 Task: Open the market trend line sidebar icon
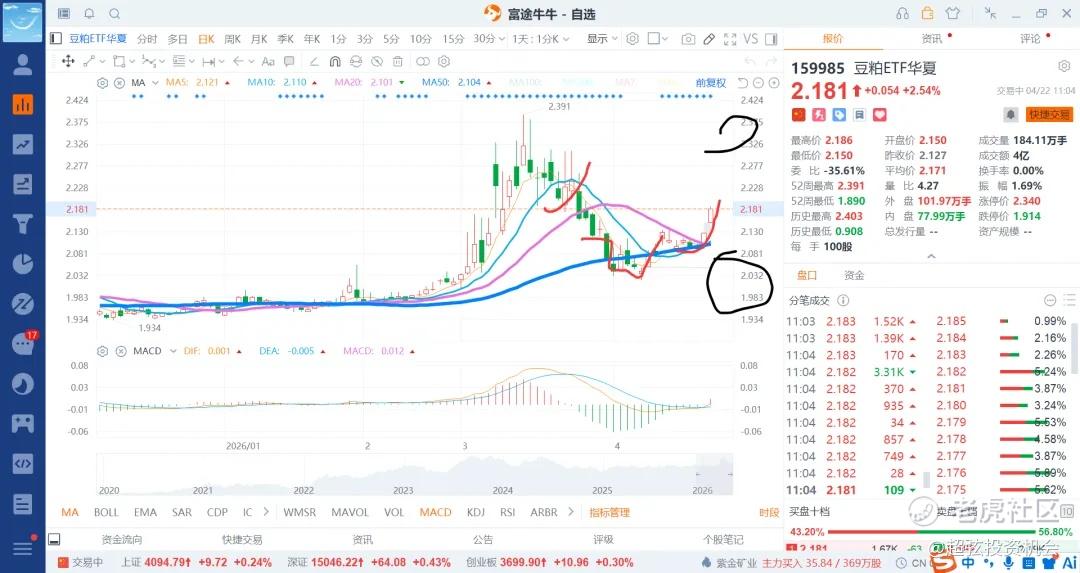coord(23,144)
